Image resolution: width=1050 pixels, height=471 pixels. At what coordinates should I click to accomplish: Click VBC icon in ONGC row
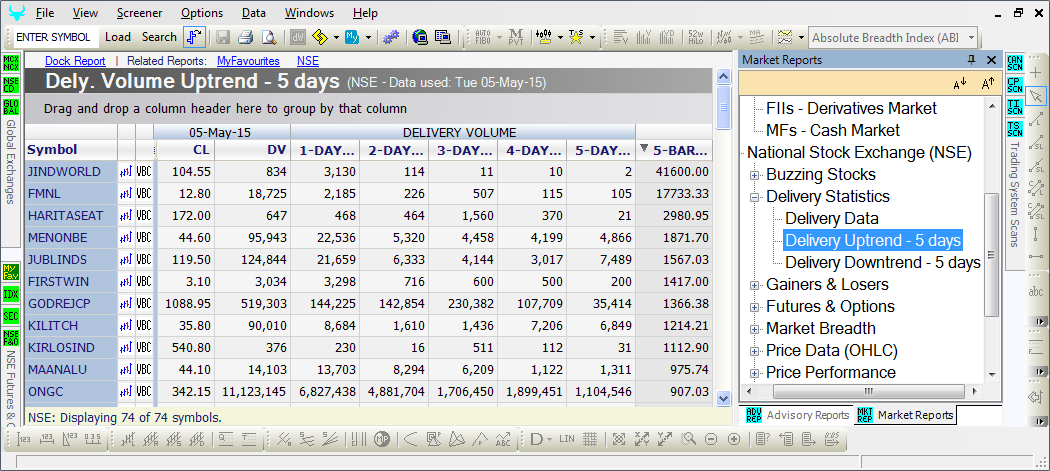(144, 391)
